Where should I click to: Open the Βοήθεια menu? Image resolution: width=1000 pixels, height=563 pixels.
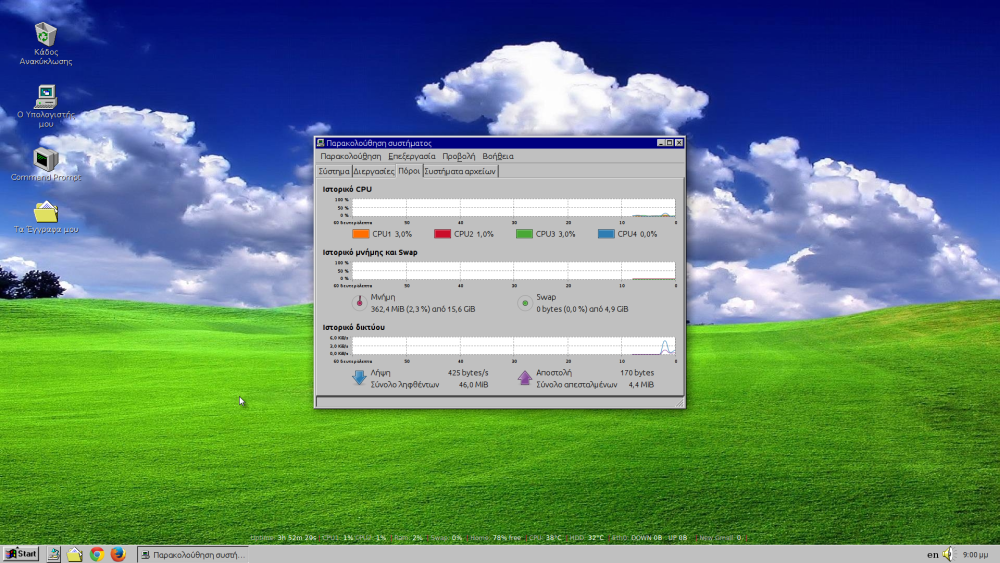pos(497,156)
